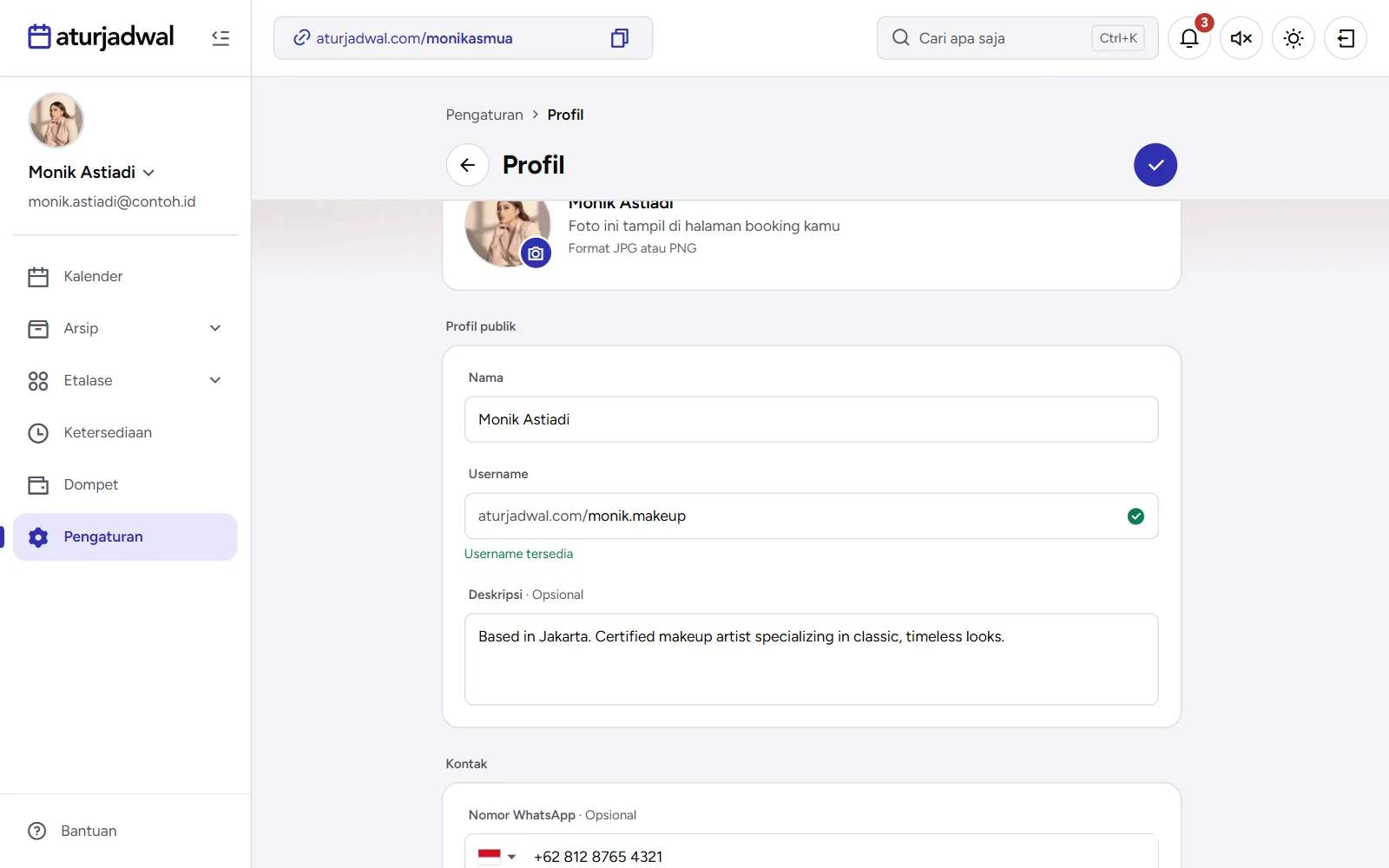The width and height of the screenshot is (1389, 868).
Task: Open the notifications bell
Action: click(x=1189, y=38)
